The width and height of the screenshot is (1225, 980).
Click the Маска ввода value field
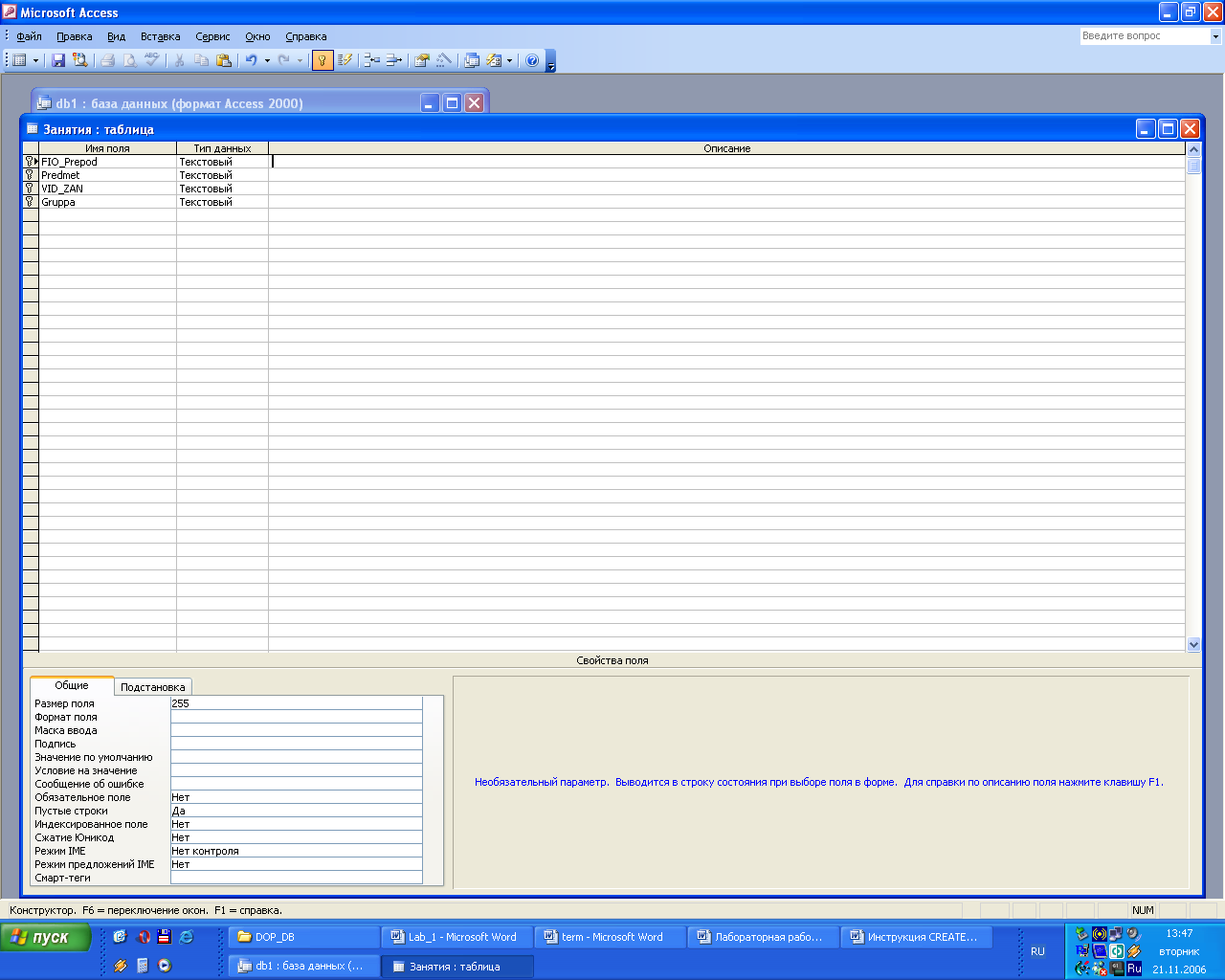pos(296,730)
